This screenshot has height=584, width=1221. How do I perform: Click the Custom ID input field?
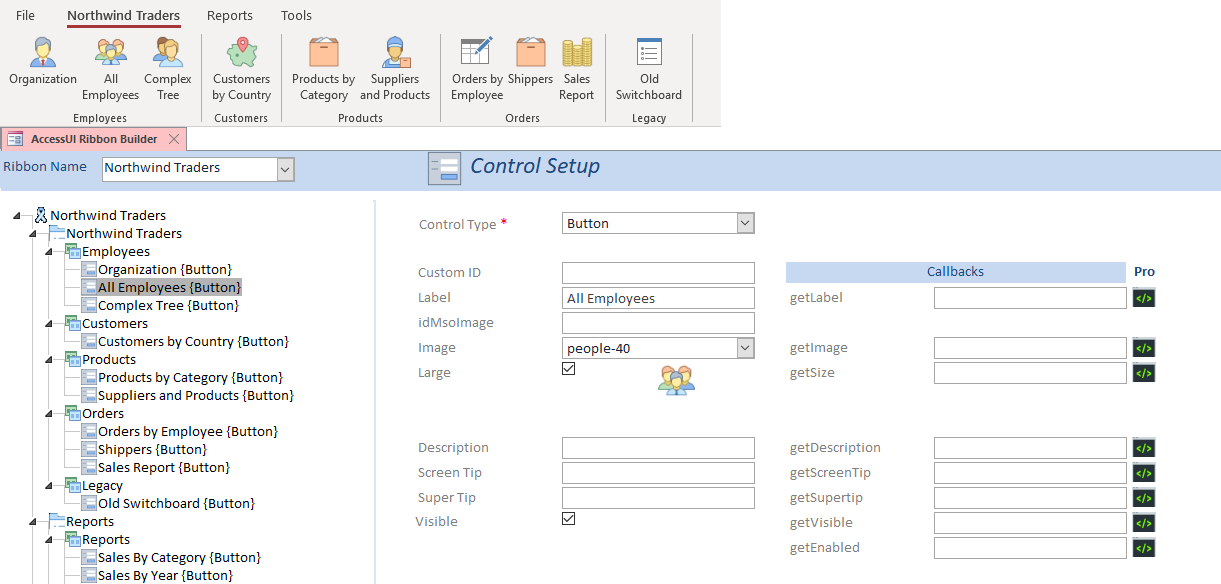click(658, 273)
